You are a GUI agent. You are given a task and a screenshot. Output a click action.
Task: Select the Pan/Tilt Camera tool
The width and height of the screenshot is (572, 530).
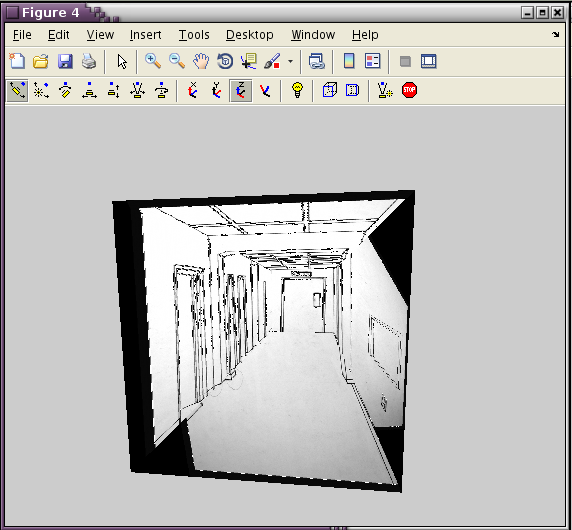65,90
